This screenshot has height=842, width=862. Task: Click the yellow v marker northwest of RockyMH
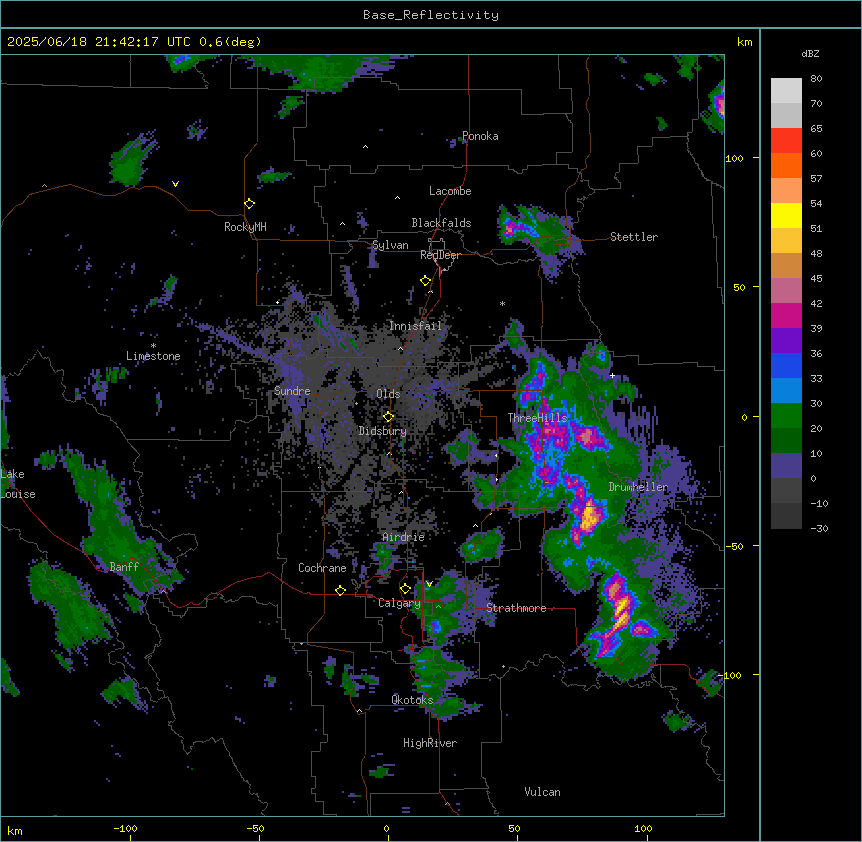click(x=175, y=184)
